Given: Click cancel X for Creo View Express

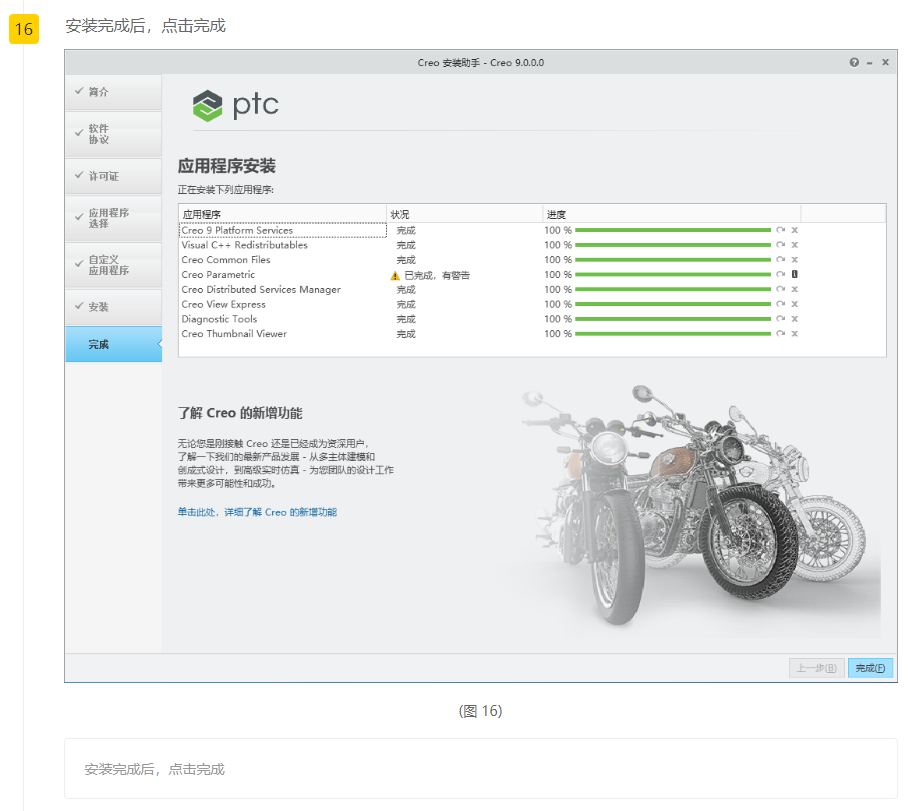Looking at the screenshot, I should (795, 304).
